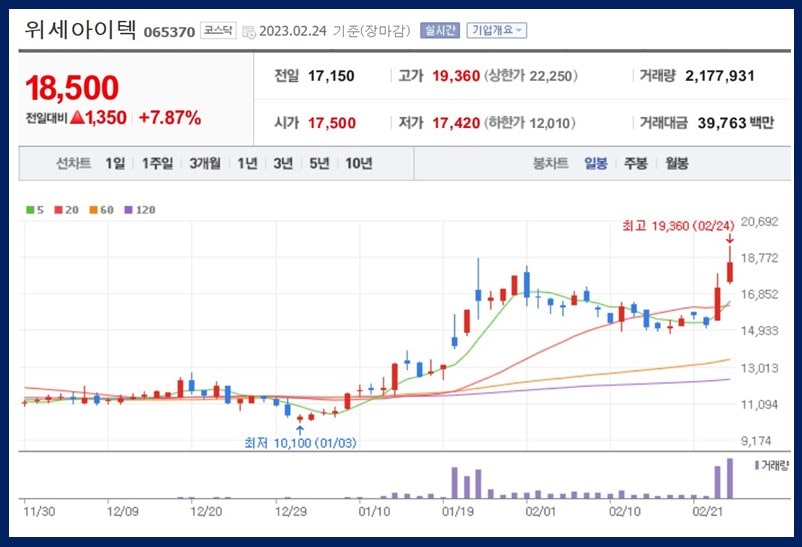The width and height of the screenshot is (802, 547).
Task: Open the 기업개요 dropdown
Action: [497, 30]
